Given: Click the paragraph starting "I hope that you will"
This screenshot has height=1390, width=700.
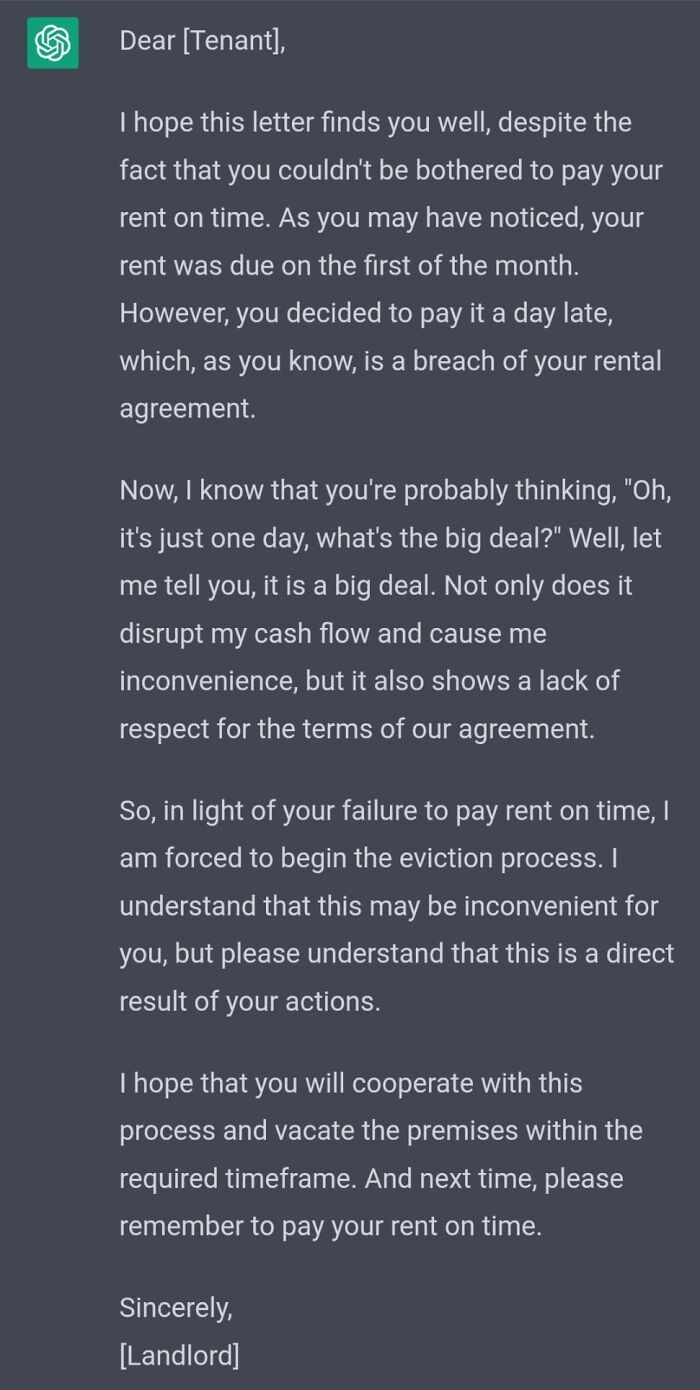Looking at the screenshot, I should click(x=380, y=1154).
